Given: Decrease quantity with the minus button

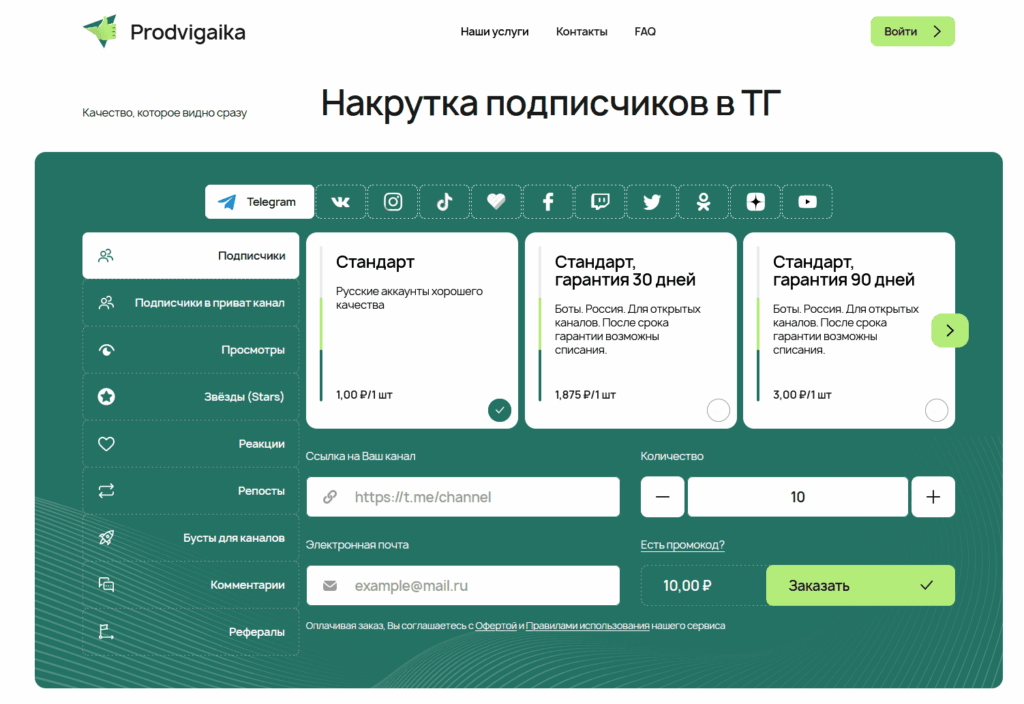Looking at the screenshot, I should pyautogui.click(x=662, y=497).
